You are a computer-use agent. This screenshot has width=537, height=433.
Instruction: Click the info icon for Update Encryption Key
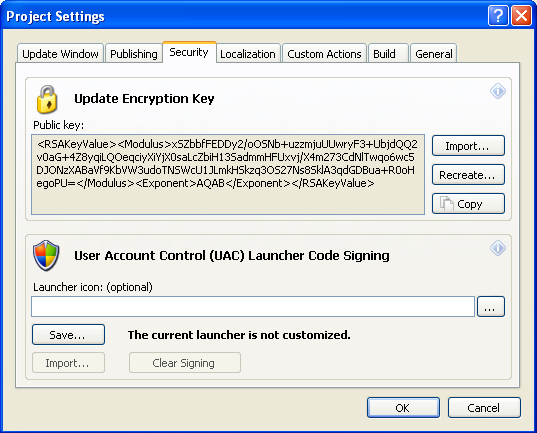pyautogui.click(x=498, y=91)
